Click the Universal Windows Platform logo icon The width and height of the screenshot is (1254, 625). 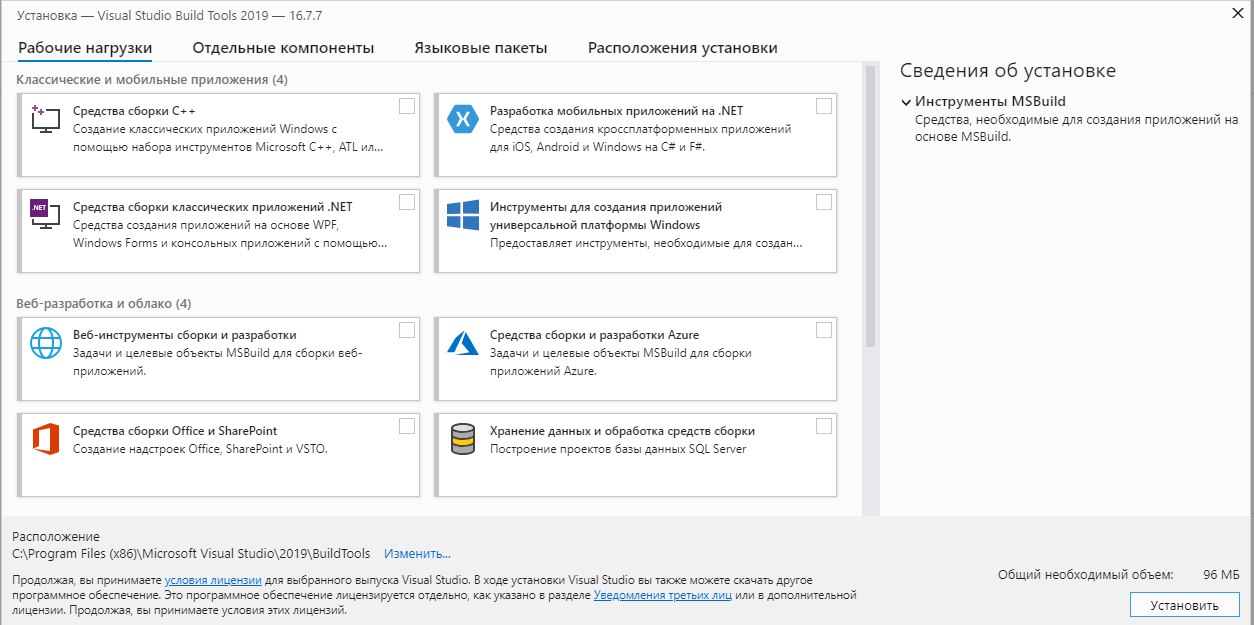pyautogui.click(x=462, y=215)
